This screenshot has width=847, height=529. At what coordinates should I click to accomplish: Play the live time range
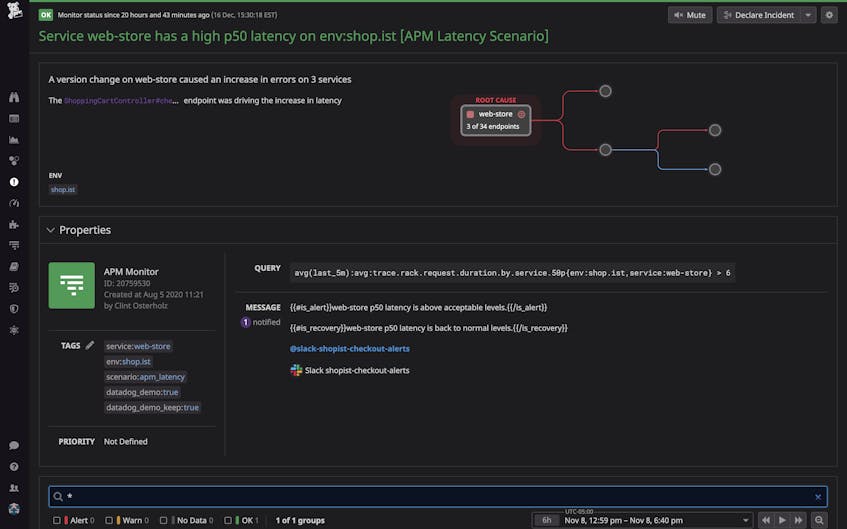click(782, 520)
